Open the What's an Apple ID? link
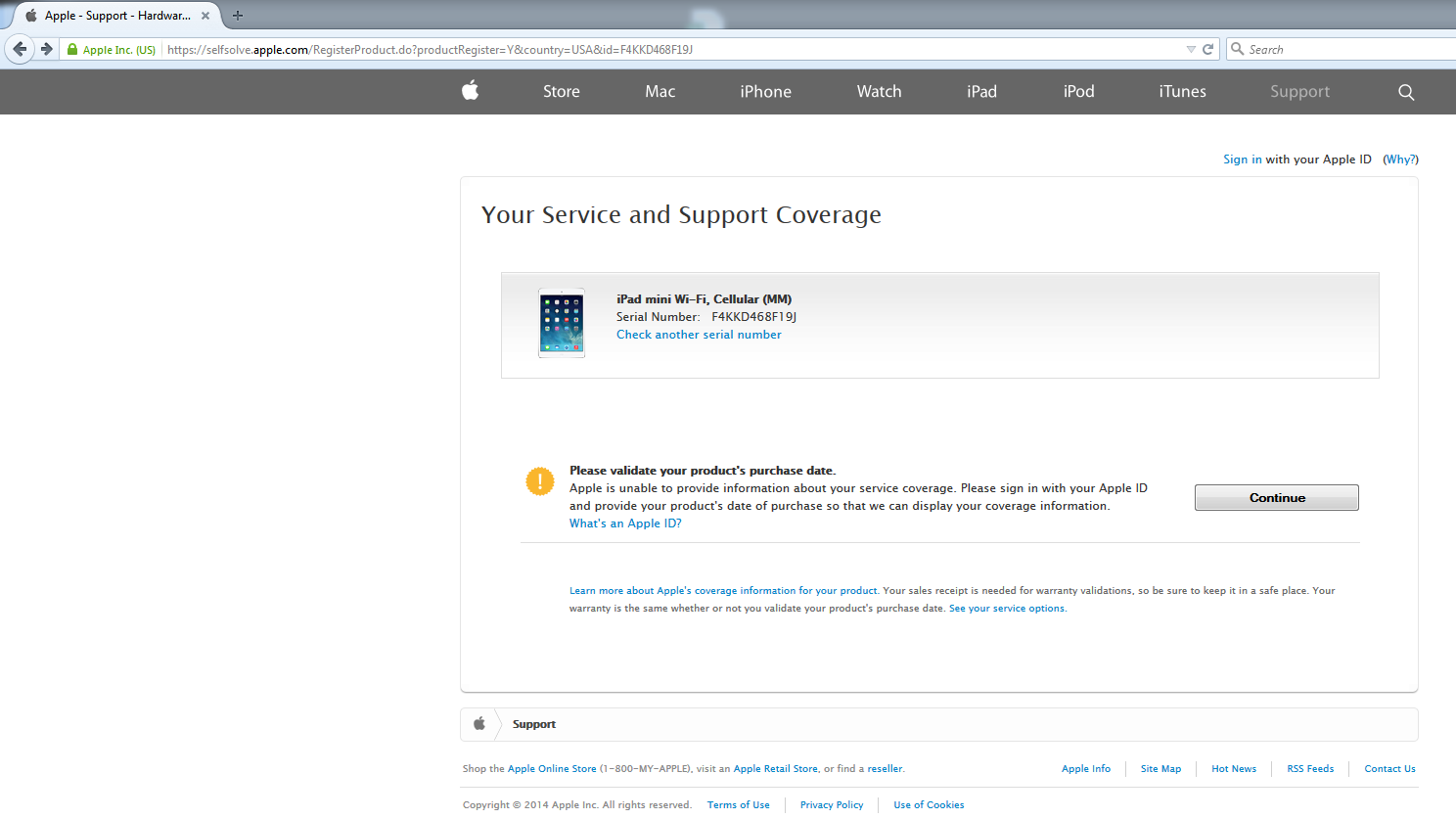The width and height of the screenshot is (1456, 819). (625, 523)
